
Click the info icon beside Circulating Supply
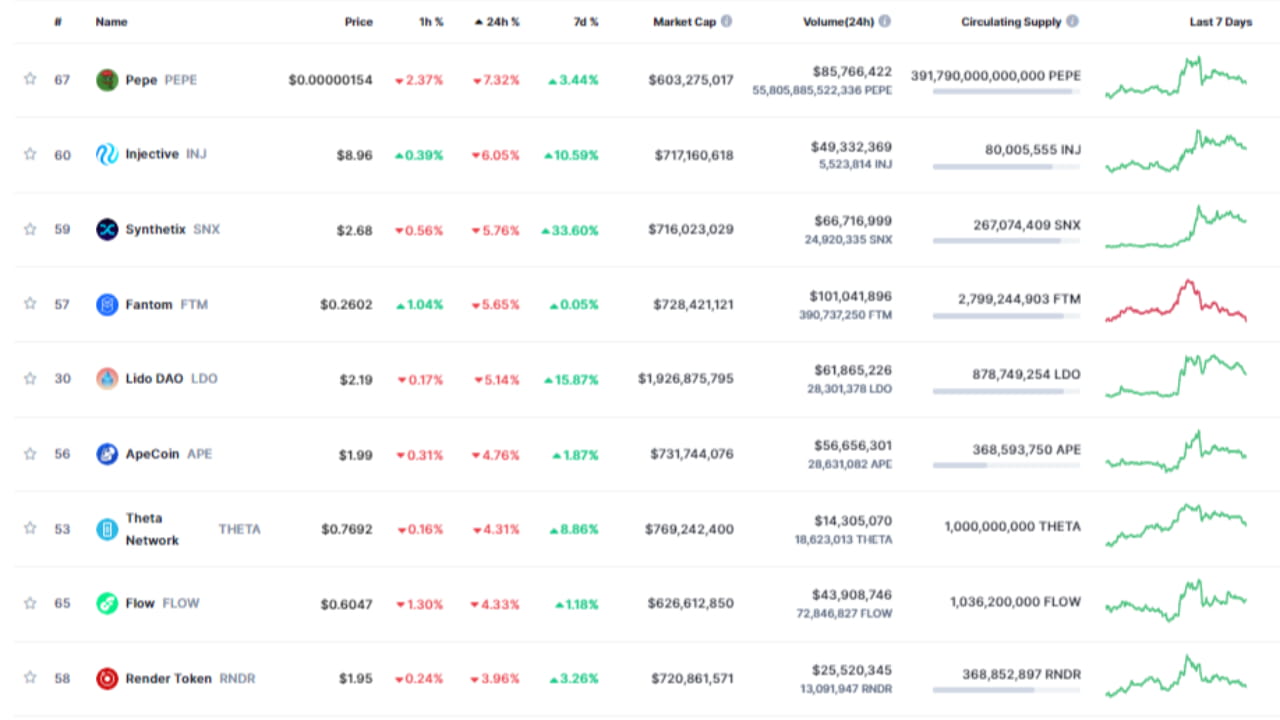pos(1071,21)
